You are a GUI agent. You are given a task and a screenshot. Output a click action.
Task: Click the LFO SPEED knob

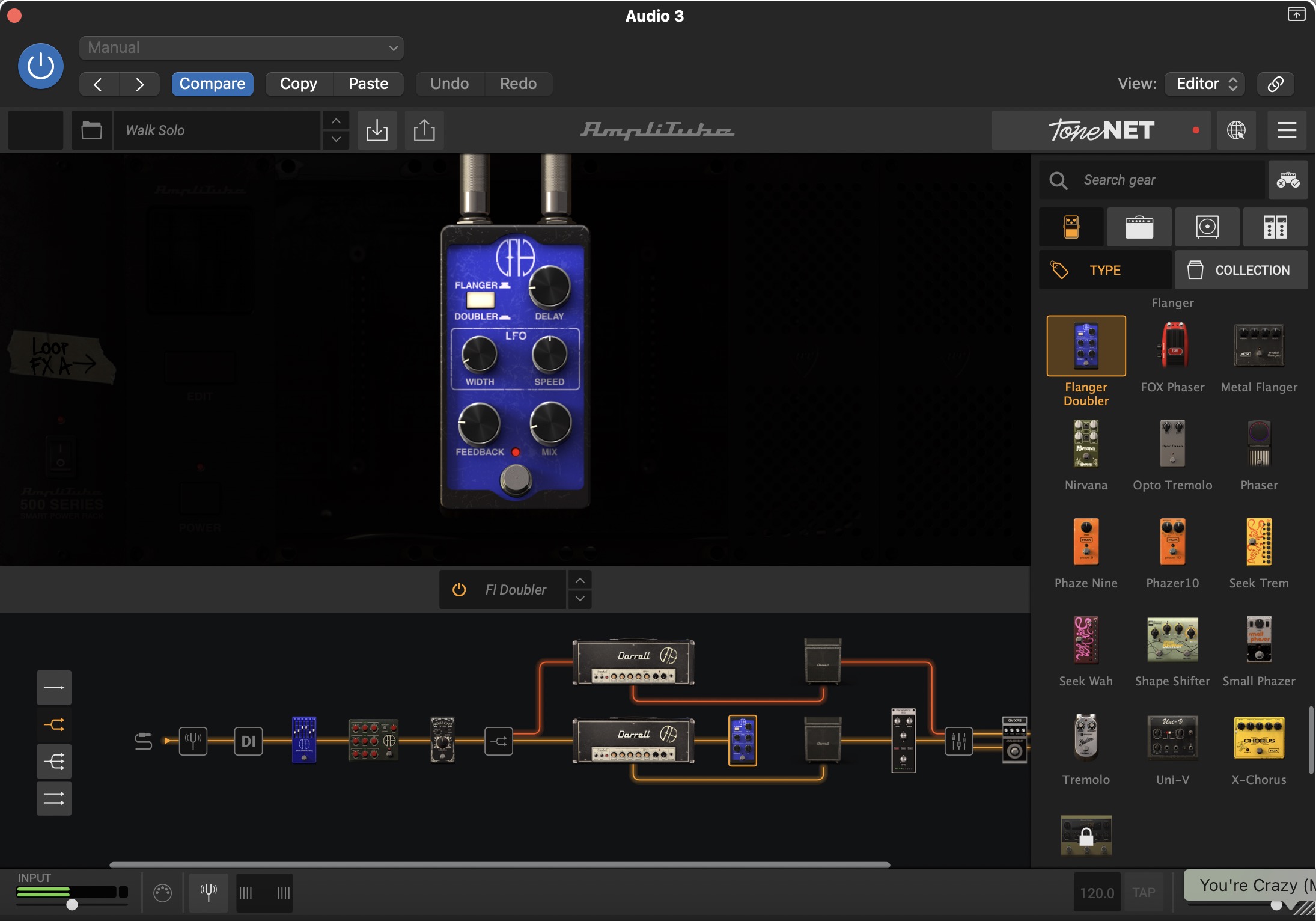pos(549,354)
